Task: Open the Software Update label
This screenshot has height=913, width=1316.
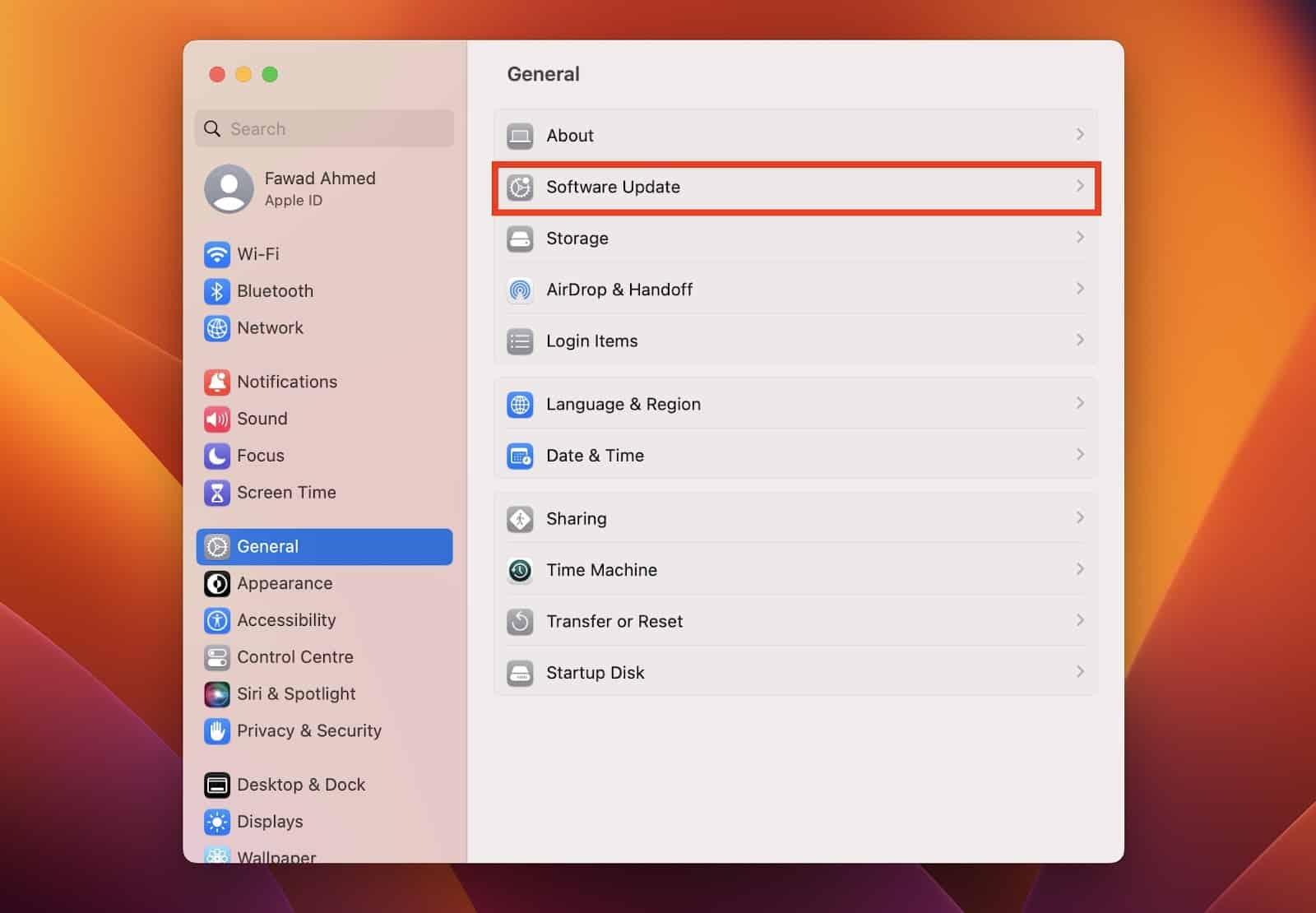Action: 613,187
